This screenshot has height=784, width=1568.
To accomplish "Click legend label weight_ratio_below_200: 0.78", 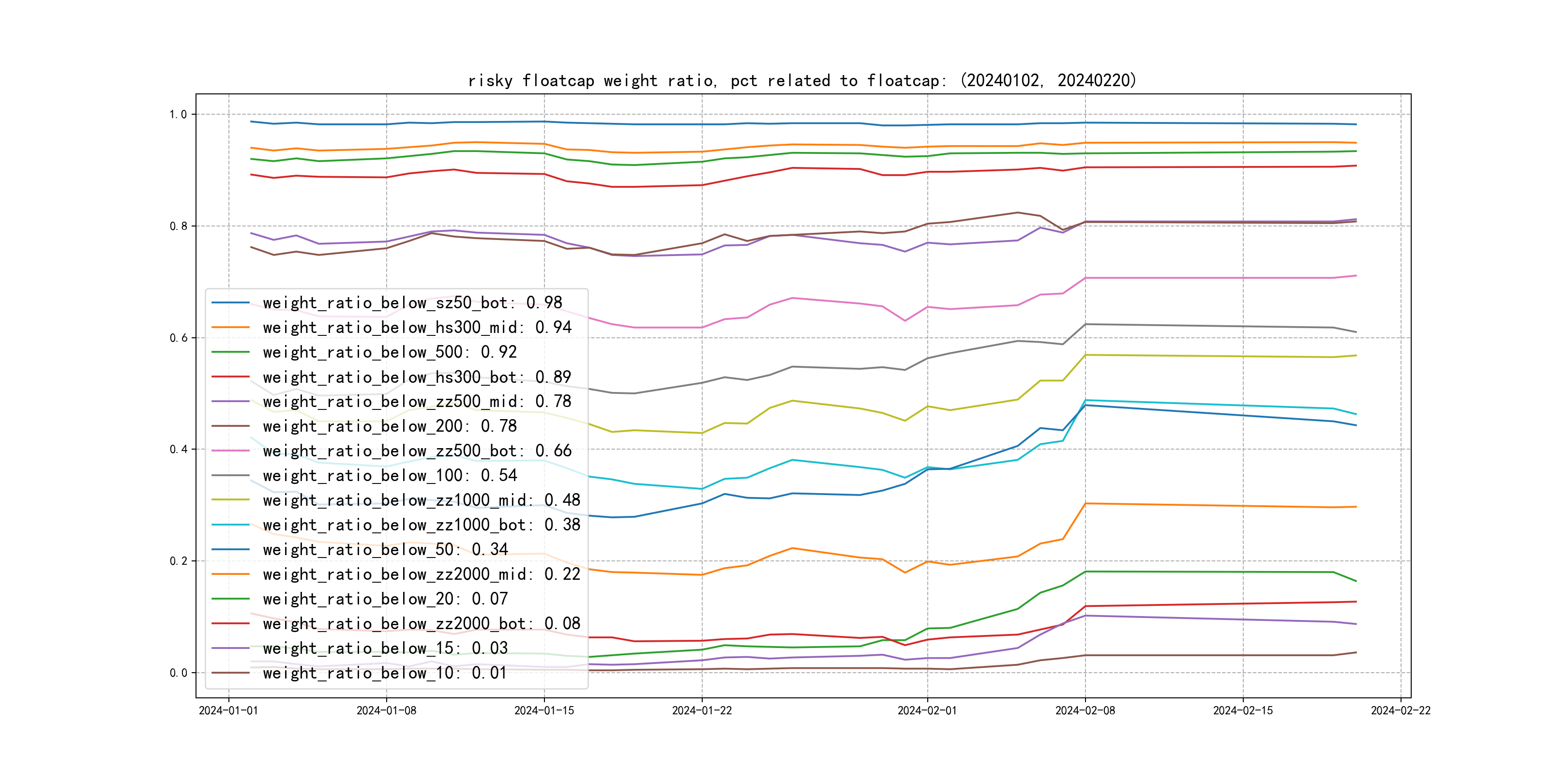I will point(390,426).
